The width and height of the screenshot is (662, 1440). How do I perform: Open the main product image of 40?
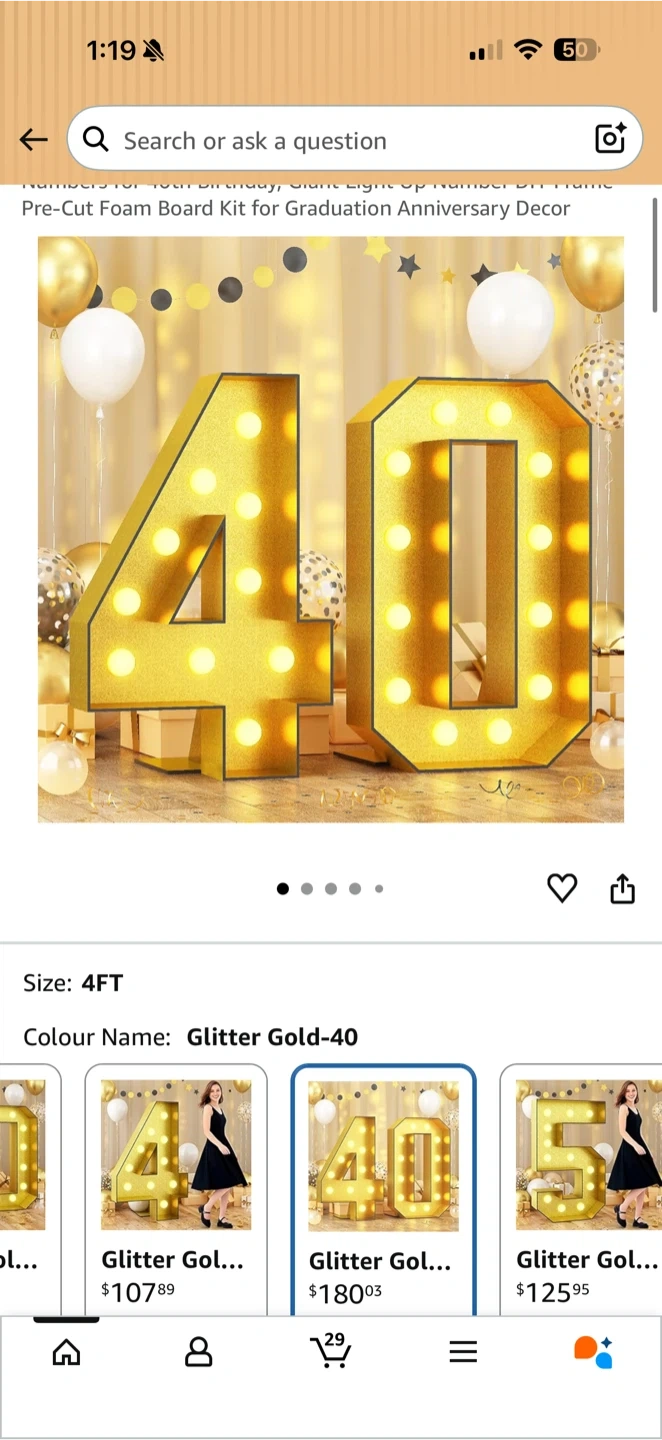click(331, 529)
